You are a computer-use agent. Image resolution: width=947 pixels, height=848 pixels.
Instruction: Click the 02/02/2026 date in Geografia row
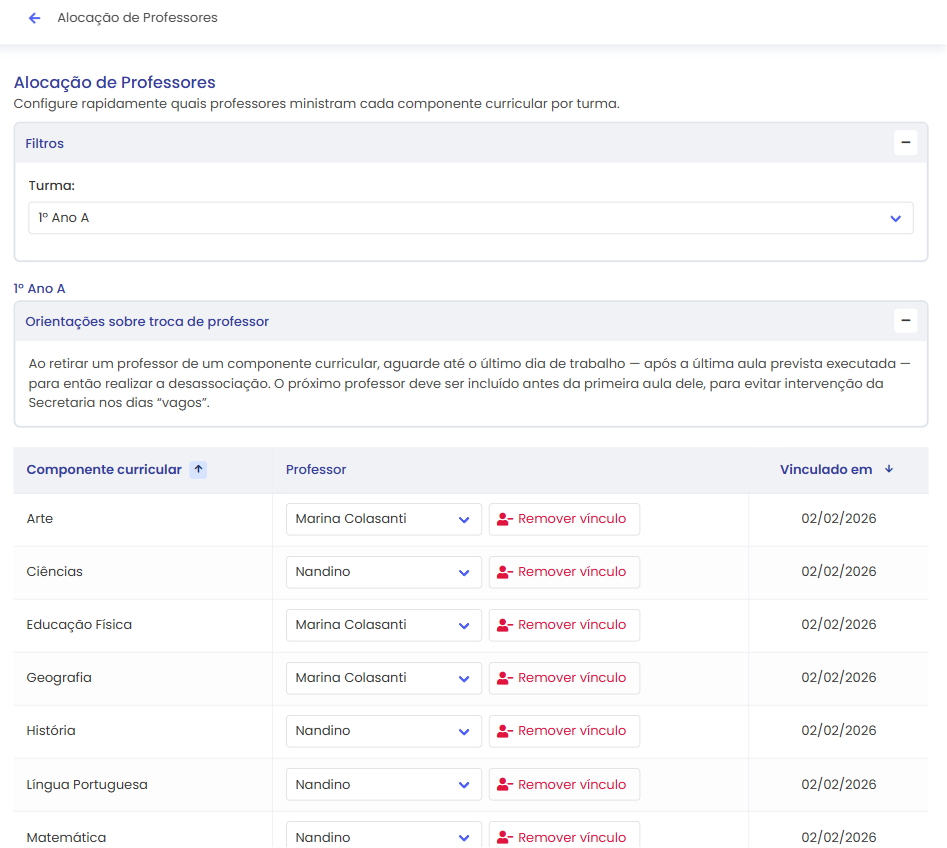click(x=838, y=678)
